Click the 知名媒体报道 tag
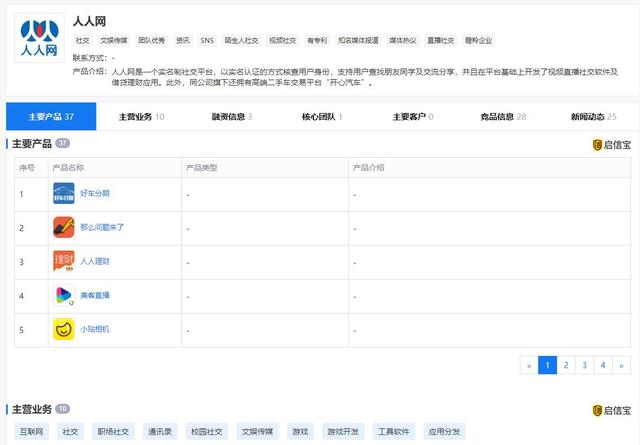Screen dimensions: 640x445 pos(358,40)
